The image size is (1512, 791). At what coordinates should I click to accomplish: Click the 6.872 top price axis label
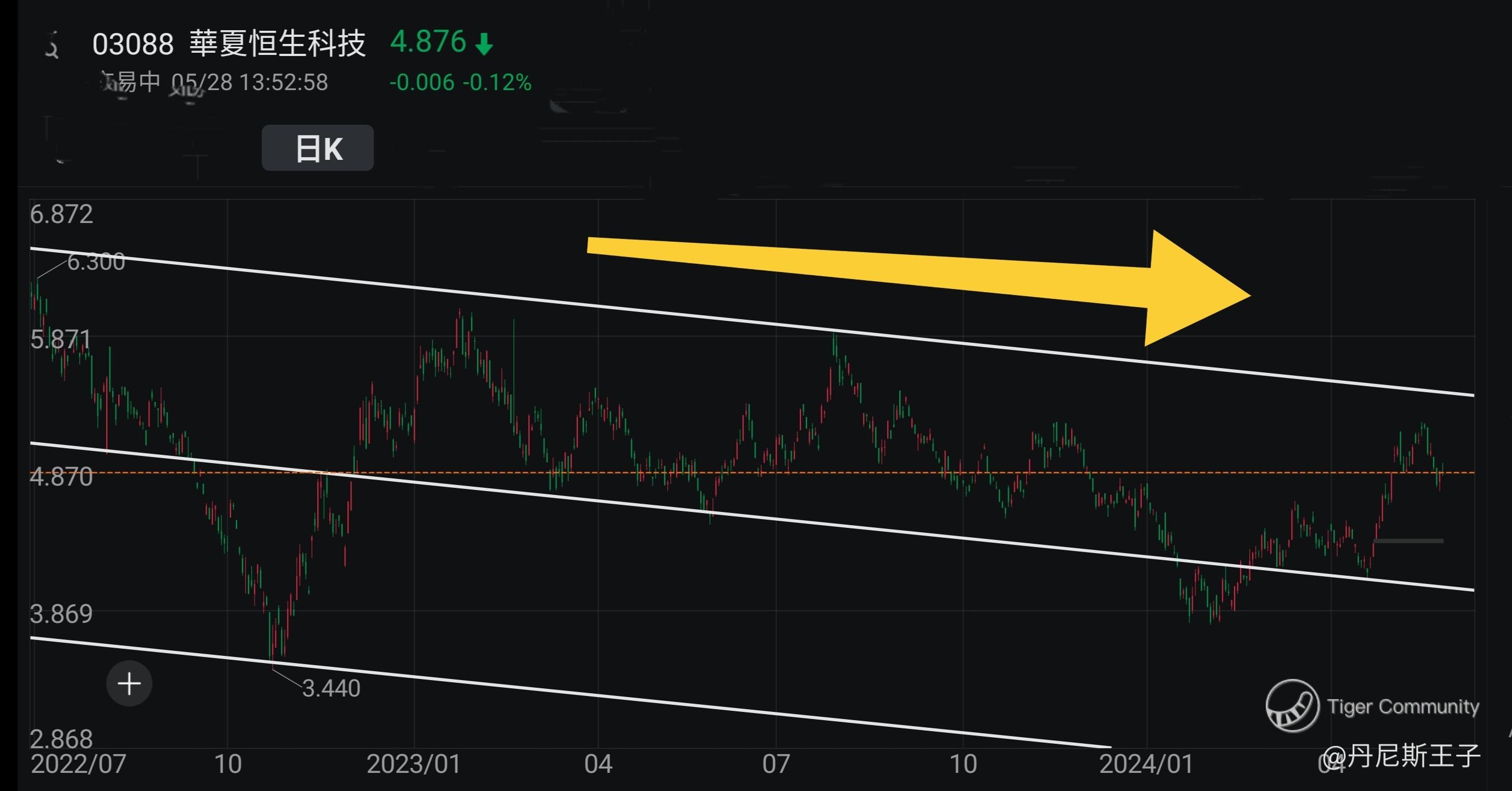(x=62, y=214)
